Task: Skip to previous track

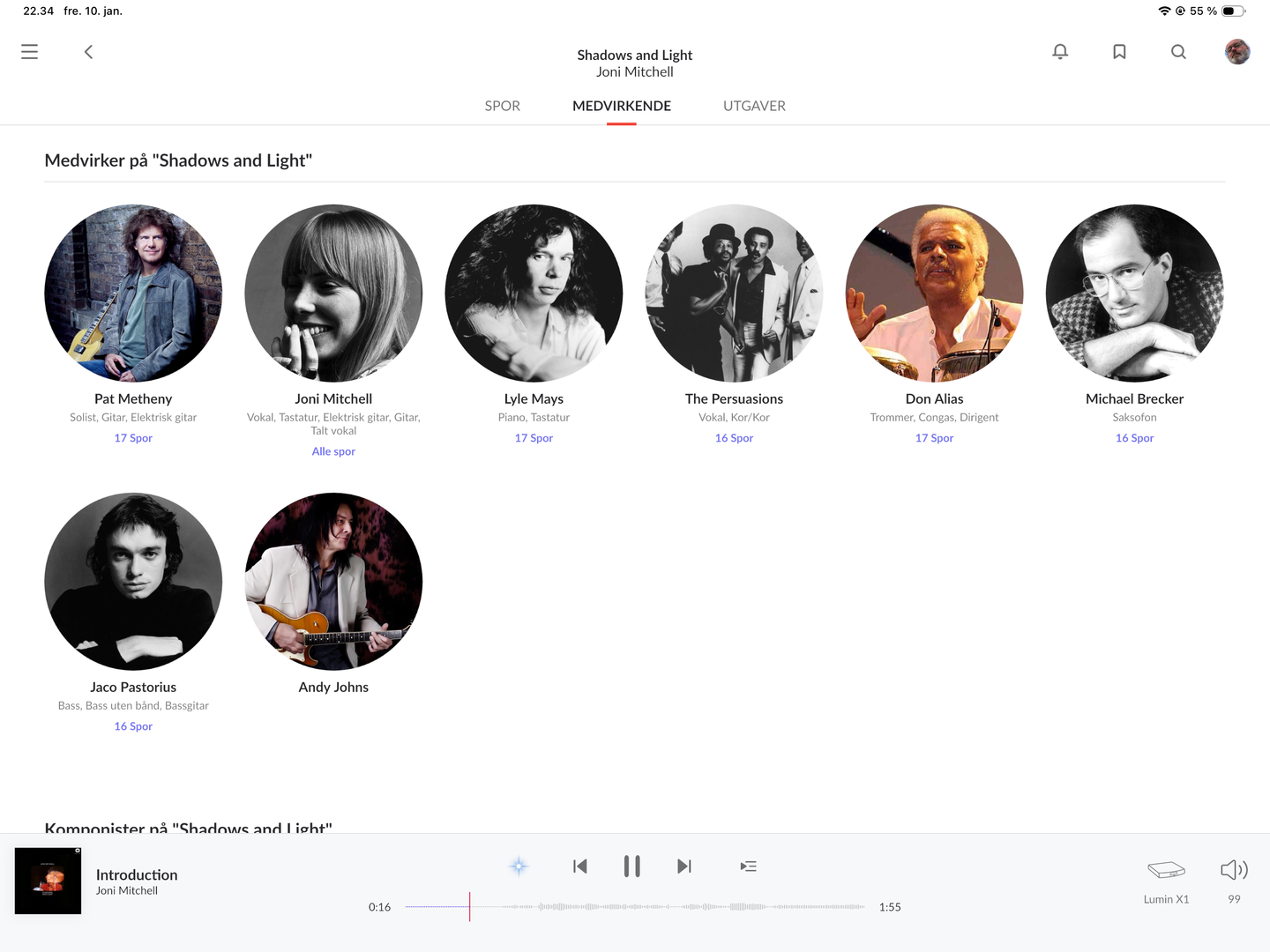Action: coord(579,866)
